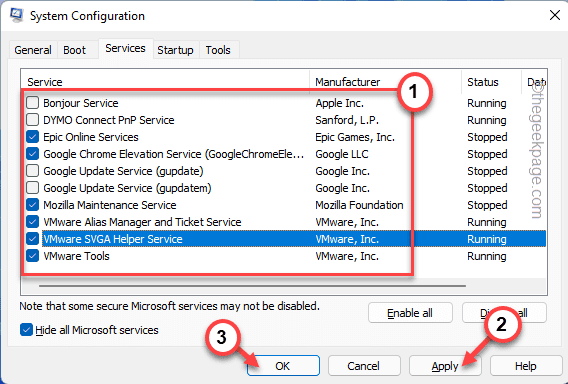568x384 pixels.
Task: Select the Epic Online Services name
Action: [91, 137]
